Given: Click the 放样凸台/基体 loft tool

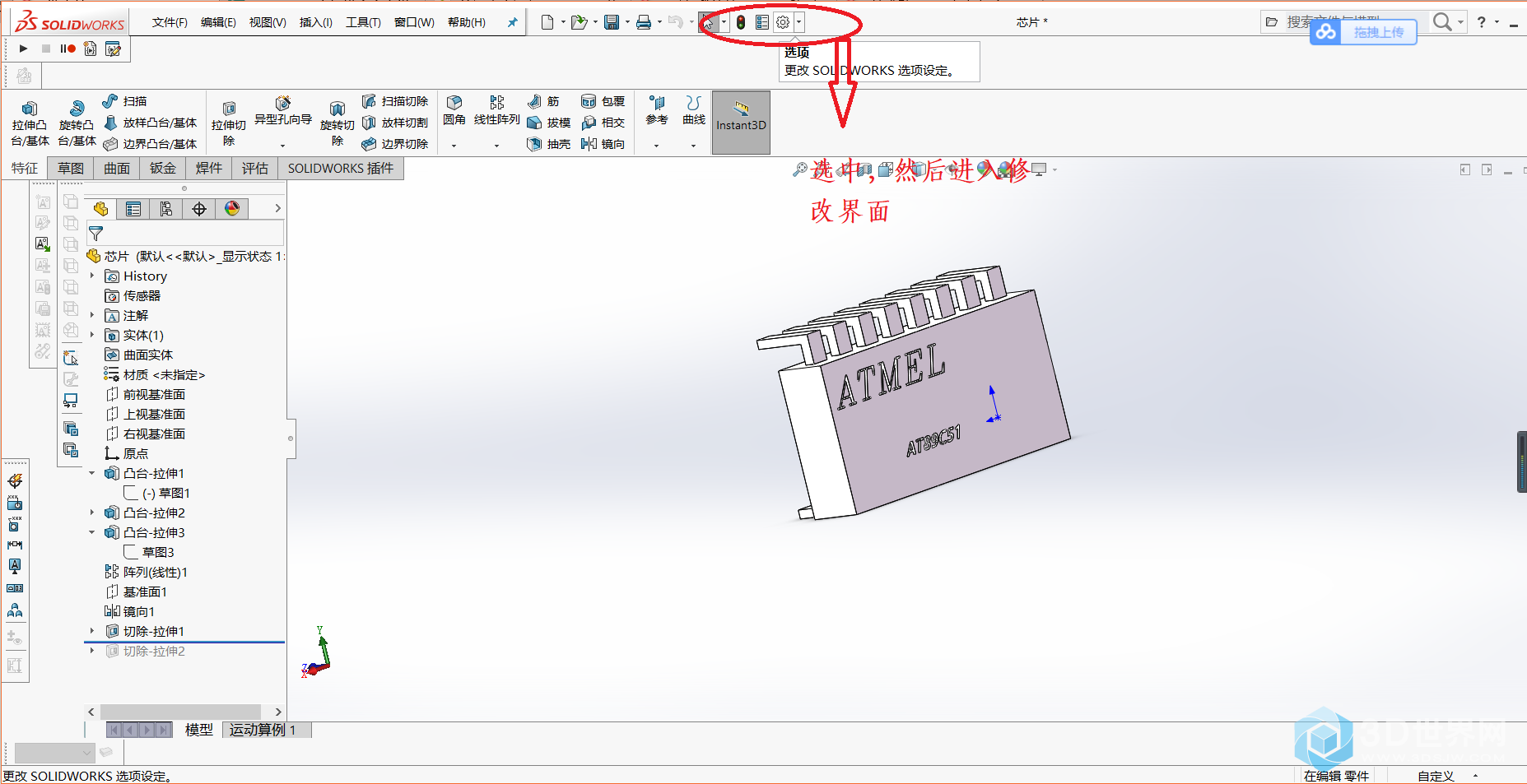Looking at the screenshot, I should point(151,123).
